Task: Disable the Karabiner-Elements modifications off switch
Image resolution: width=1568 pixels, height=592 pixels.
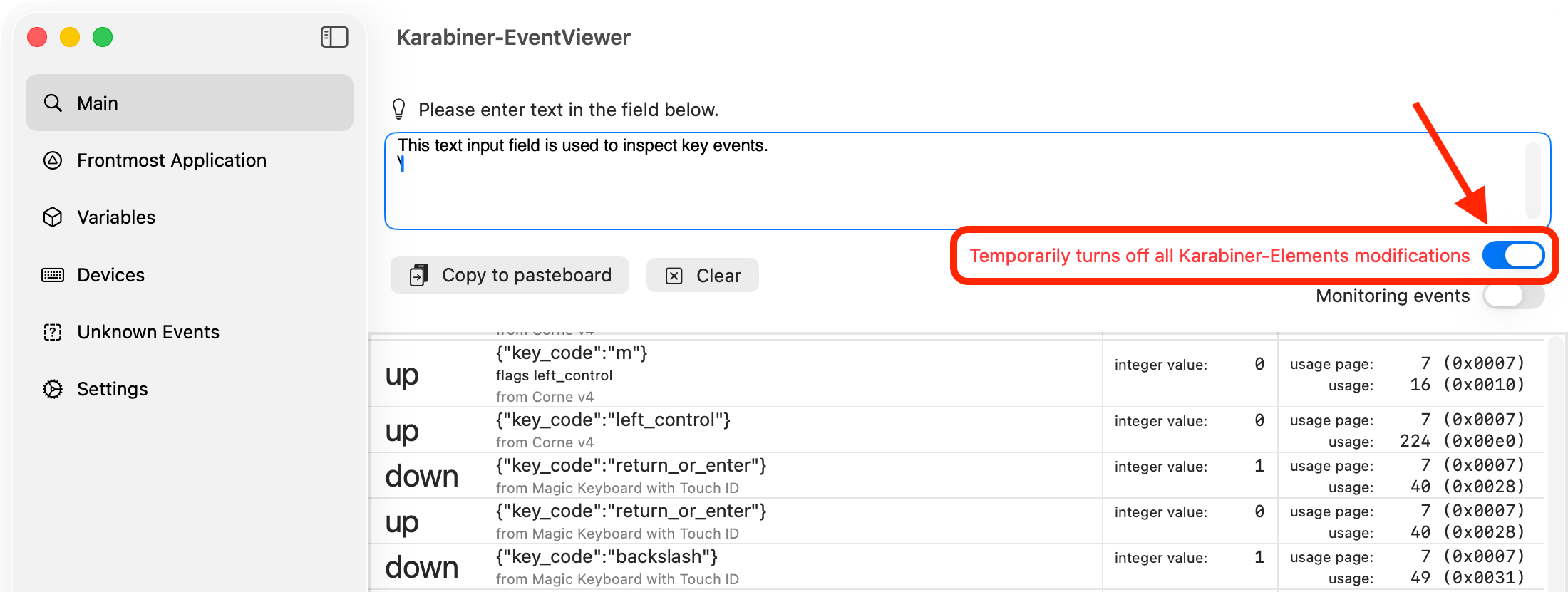Action: (1513, 255)
